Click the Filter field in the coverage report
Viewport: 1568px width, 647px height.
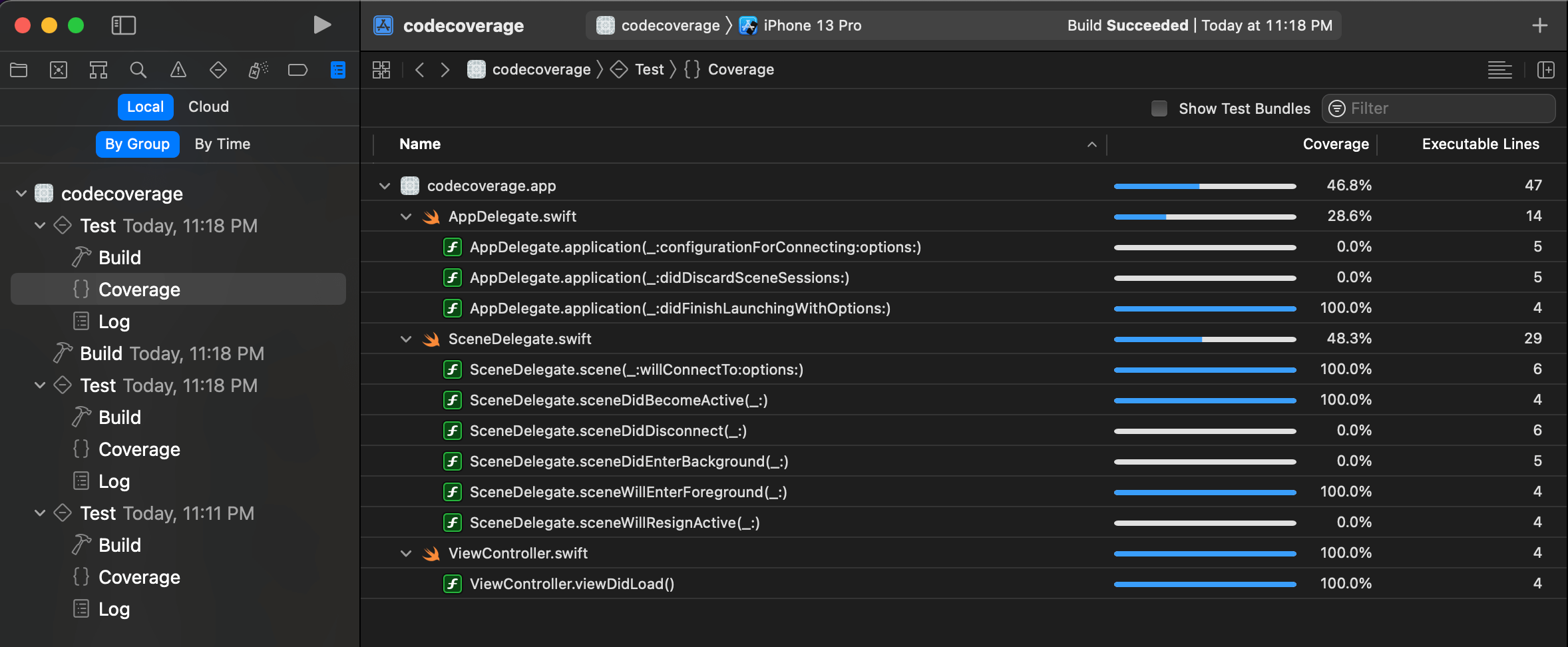[1439, 108]
